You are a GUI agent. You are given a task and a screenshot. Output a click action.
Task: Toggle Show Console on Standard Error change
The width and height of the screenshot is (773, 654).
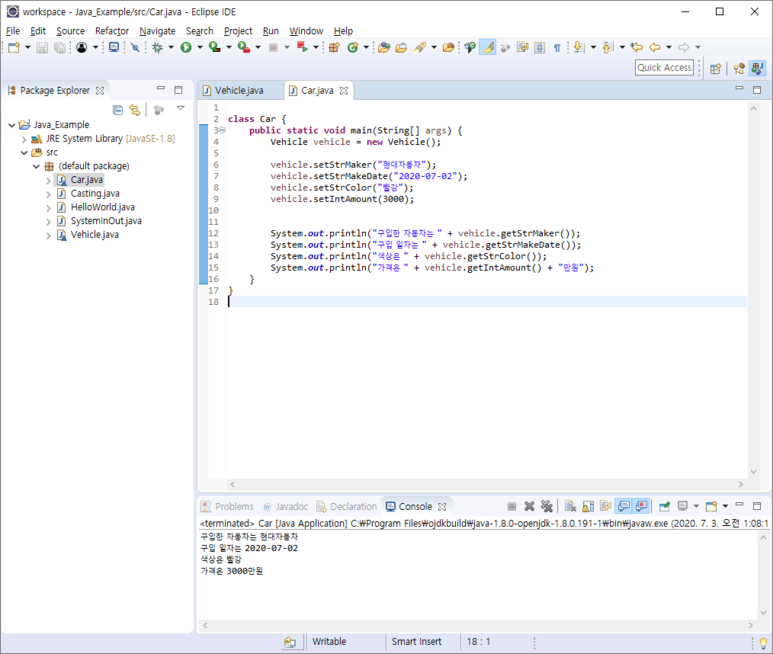(x=641, y=506)
